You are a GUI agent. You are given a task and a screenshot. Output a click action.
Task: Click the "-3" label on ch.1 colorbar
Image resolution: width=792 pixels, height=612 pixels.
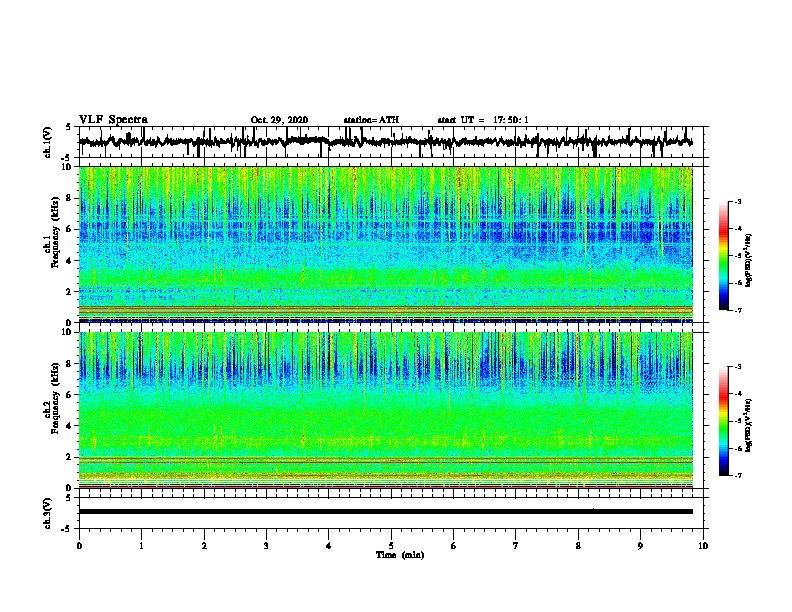[x=737, y=202]
